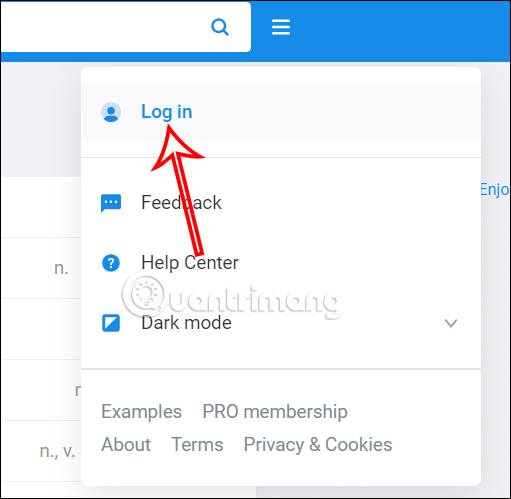This screenshot has height=499, width=511.
Task: Open the Help Center menu entry
Action: pos(281,263)
